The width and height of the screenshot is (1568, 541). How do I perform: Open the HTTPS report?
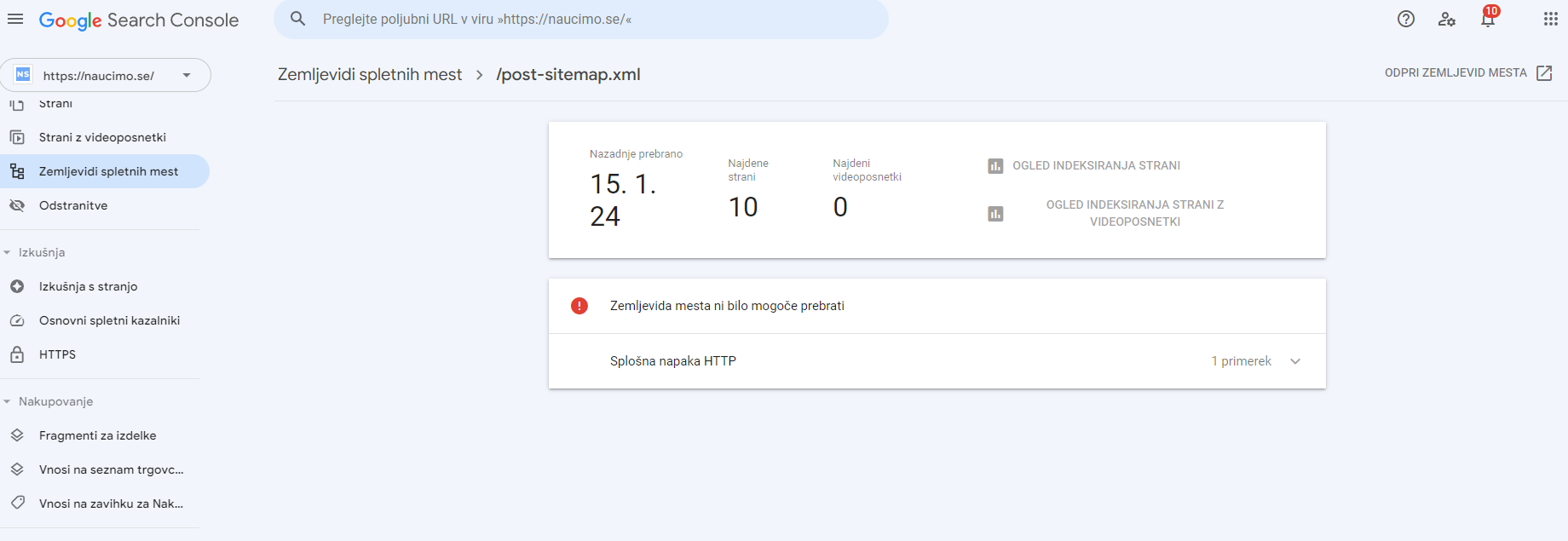pos(57,354)
